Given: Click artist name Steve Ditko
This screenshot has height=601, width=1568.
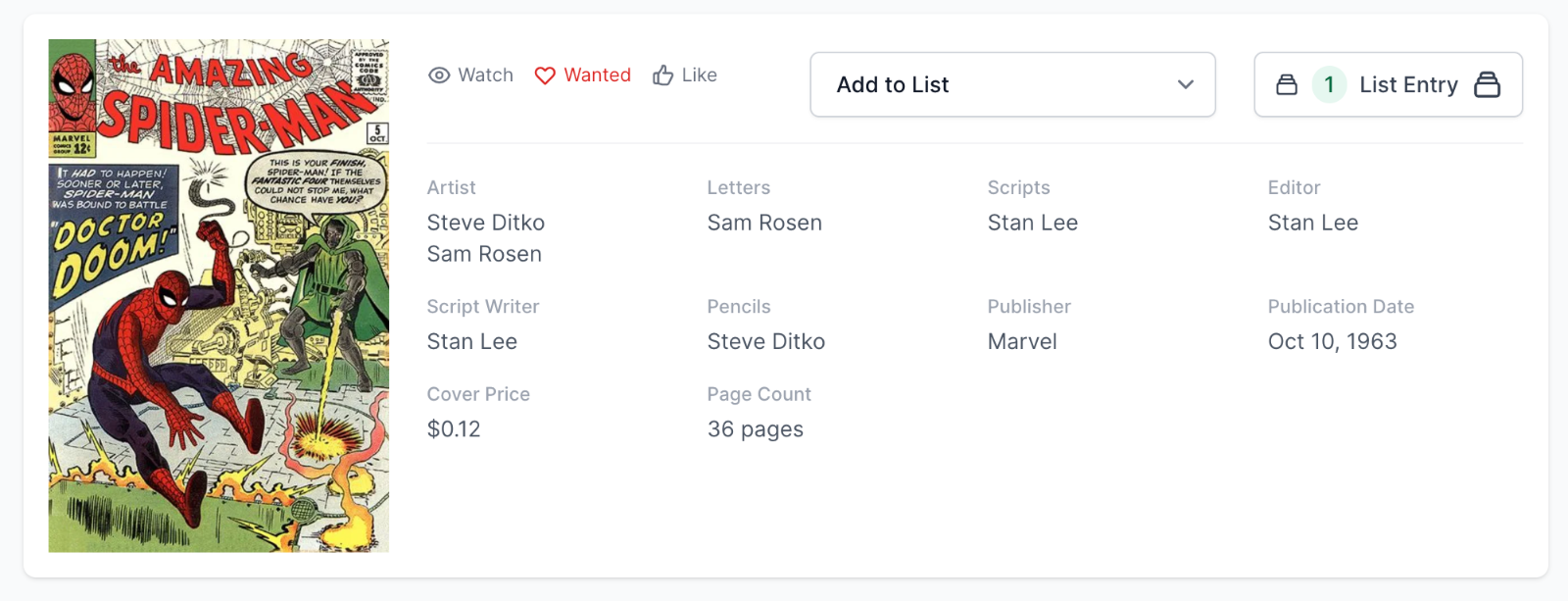Looking at the screenshot, I should 485,223.
